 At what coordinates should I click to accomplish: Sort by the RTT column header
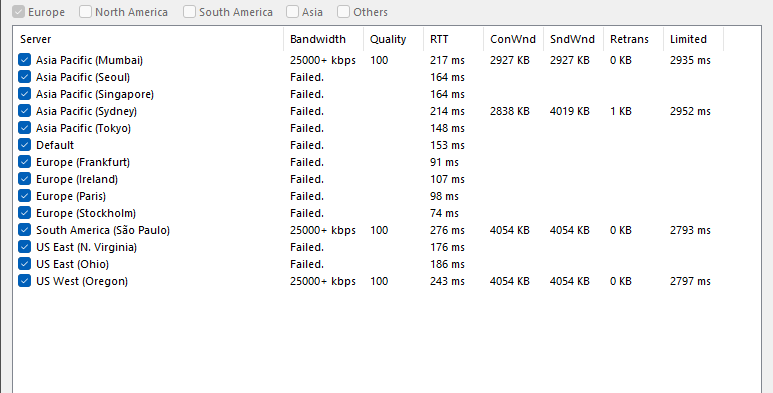pyautogui.click(x=453, y=39)
